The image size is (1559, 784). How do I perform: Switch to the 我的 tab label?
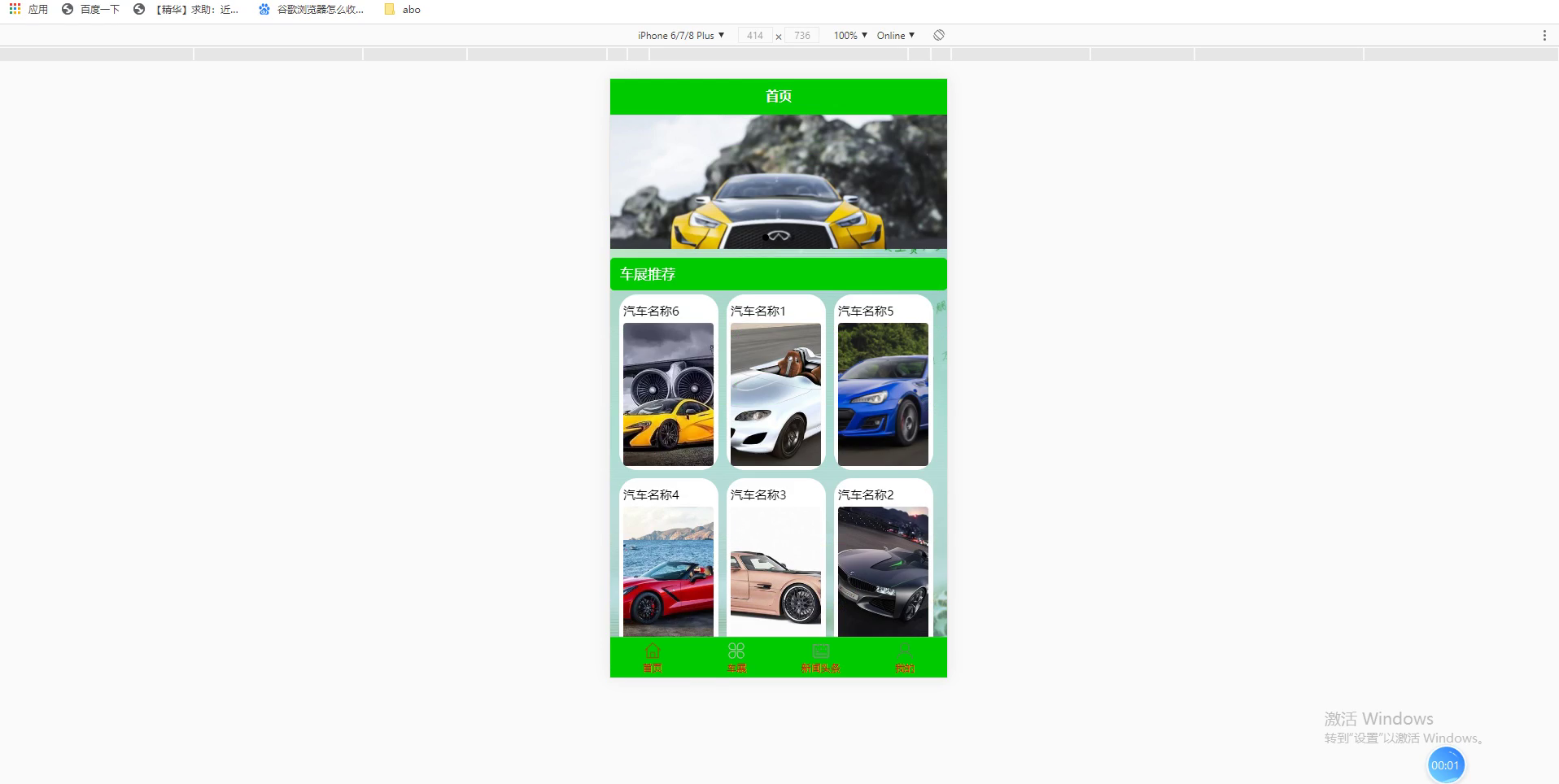coord(905,668)
